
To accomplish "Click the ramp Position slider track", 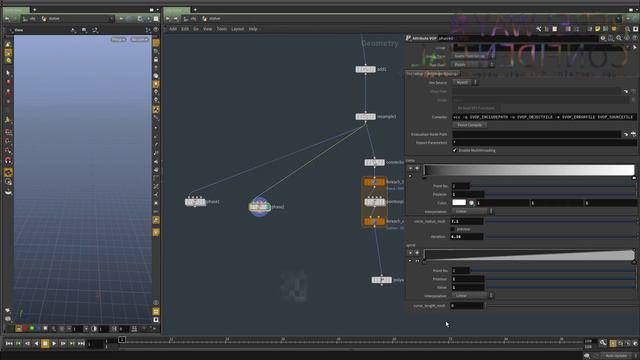I will [560, 194].
